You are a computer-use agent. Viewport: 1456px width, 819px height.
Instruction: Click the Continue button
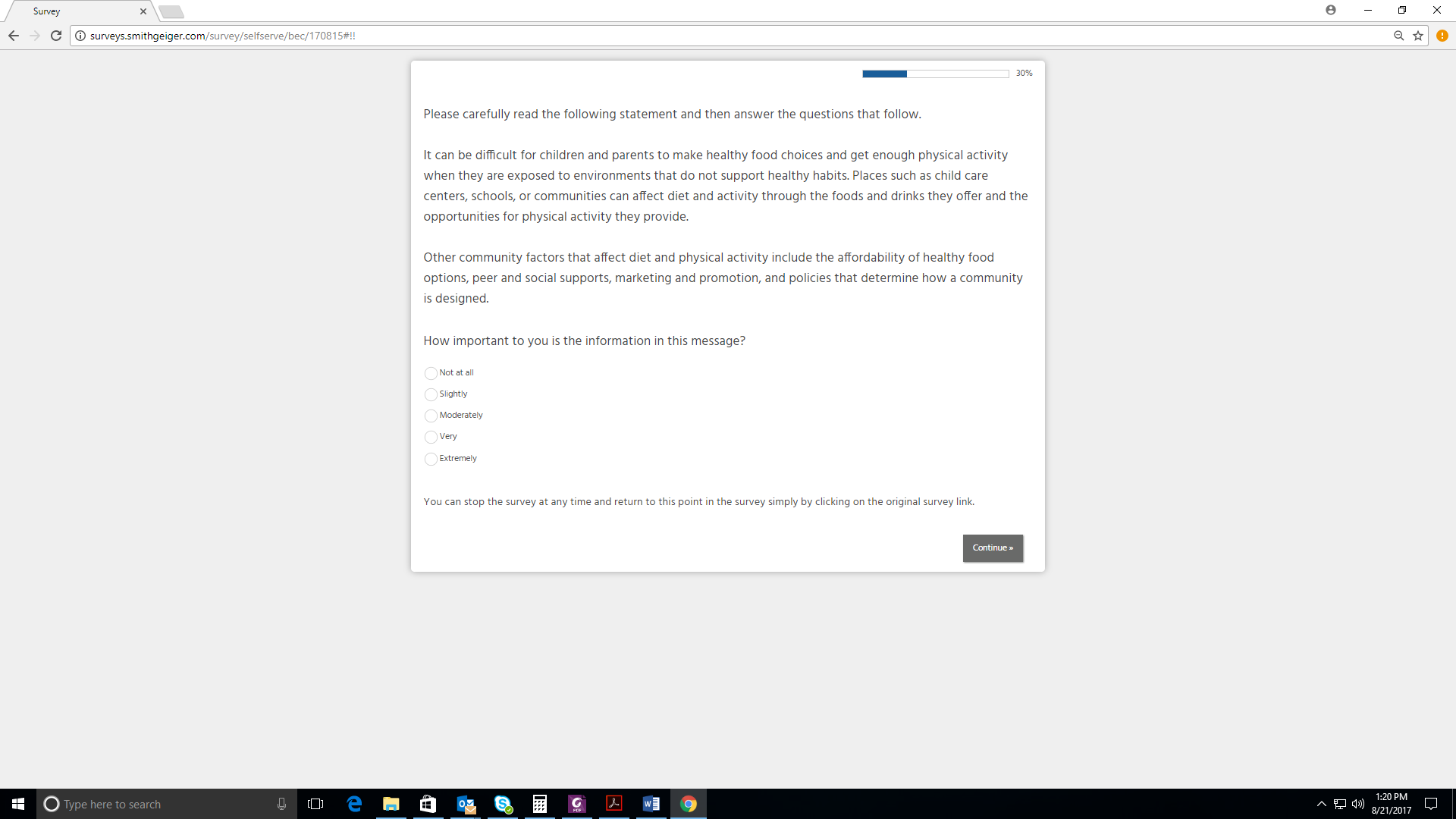click(993, 548)
